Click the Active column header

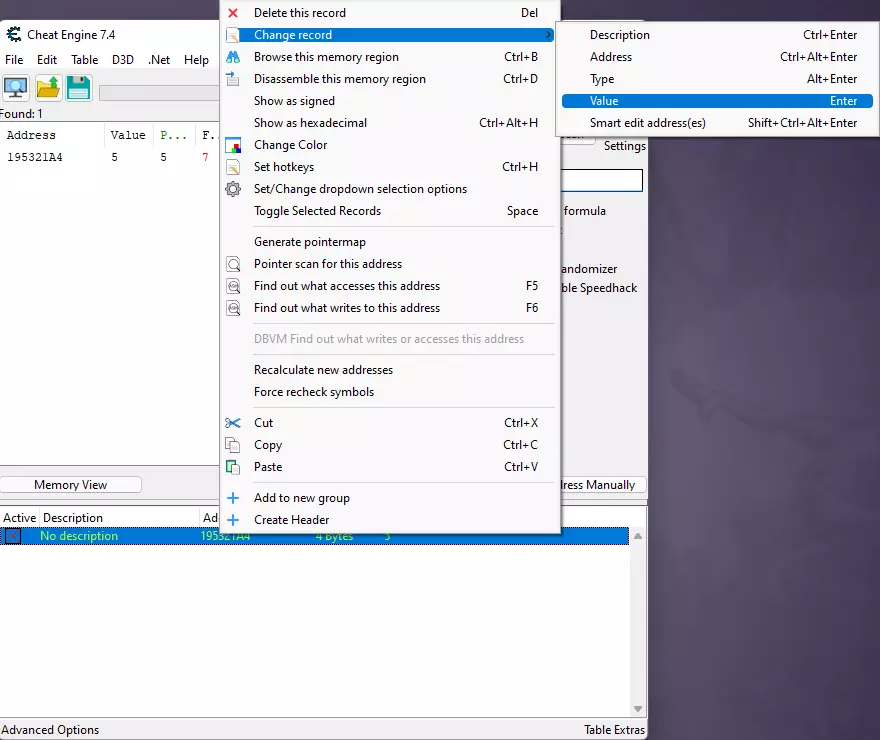(20, 517)
